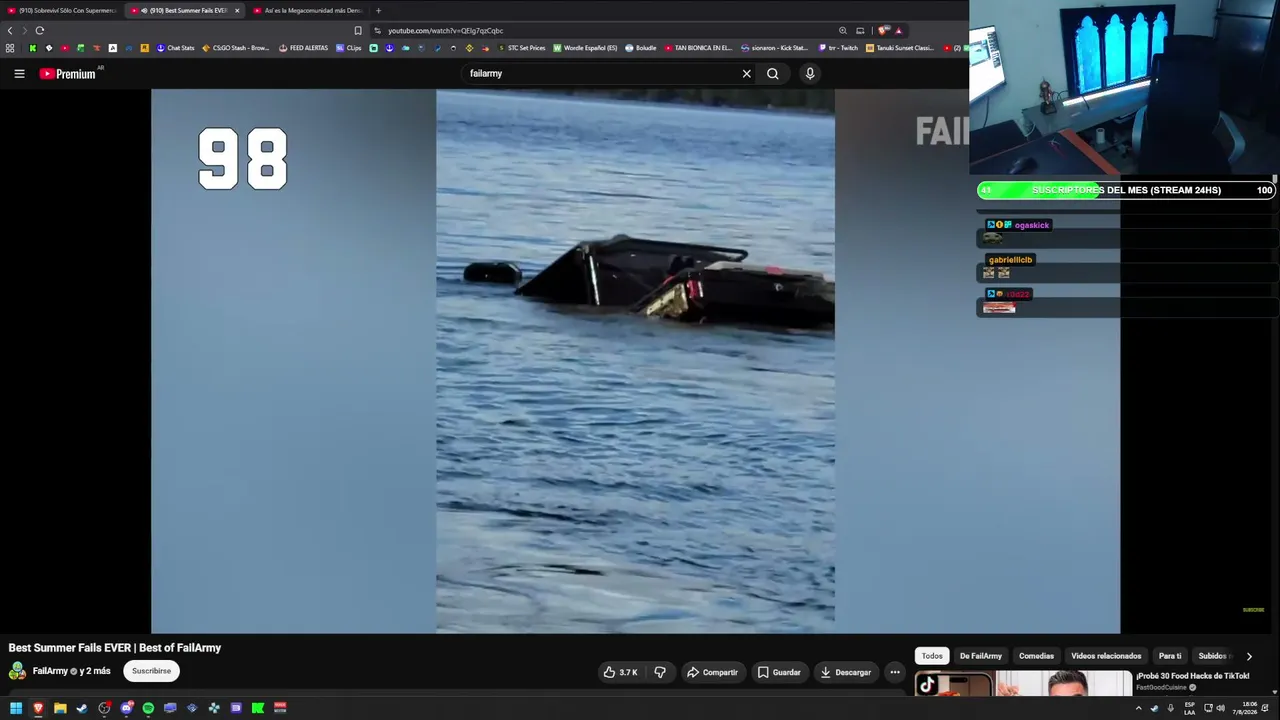
Task: Switch ESP LAA keyboard language
Action: pos(1189,708)
